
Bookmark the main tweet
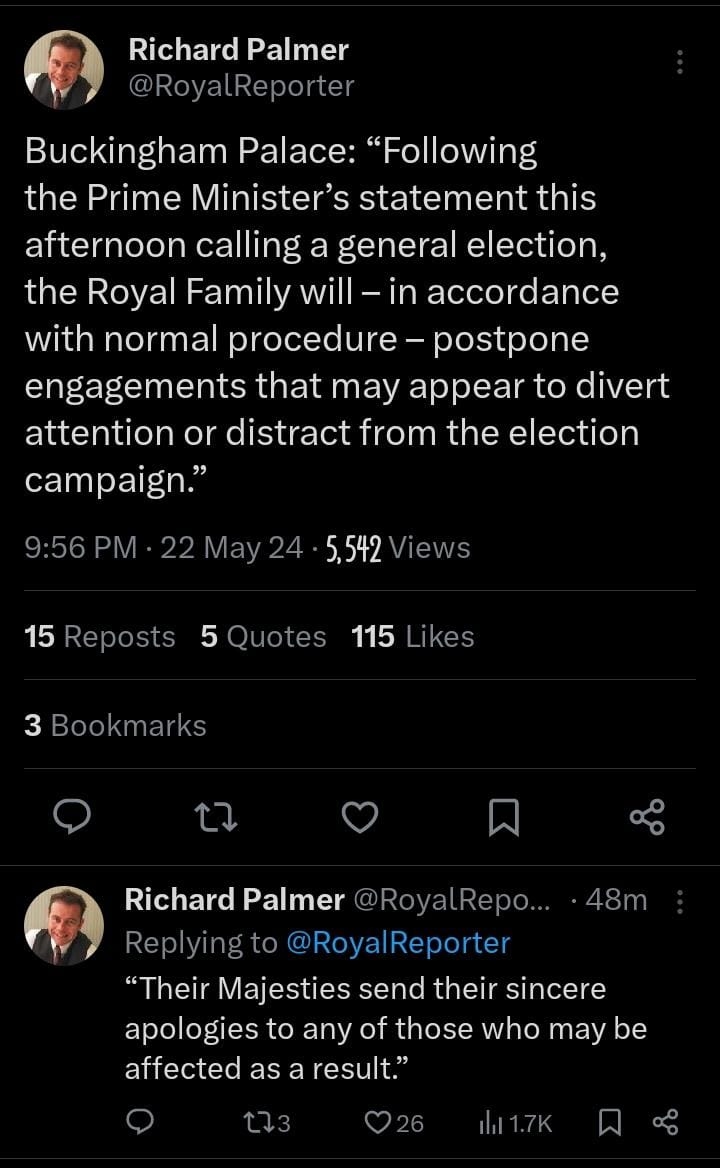(x=503, y=818)
